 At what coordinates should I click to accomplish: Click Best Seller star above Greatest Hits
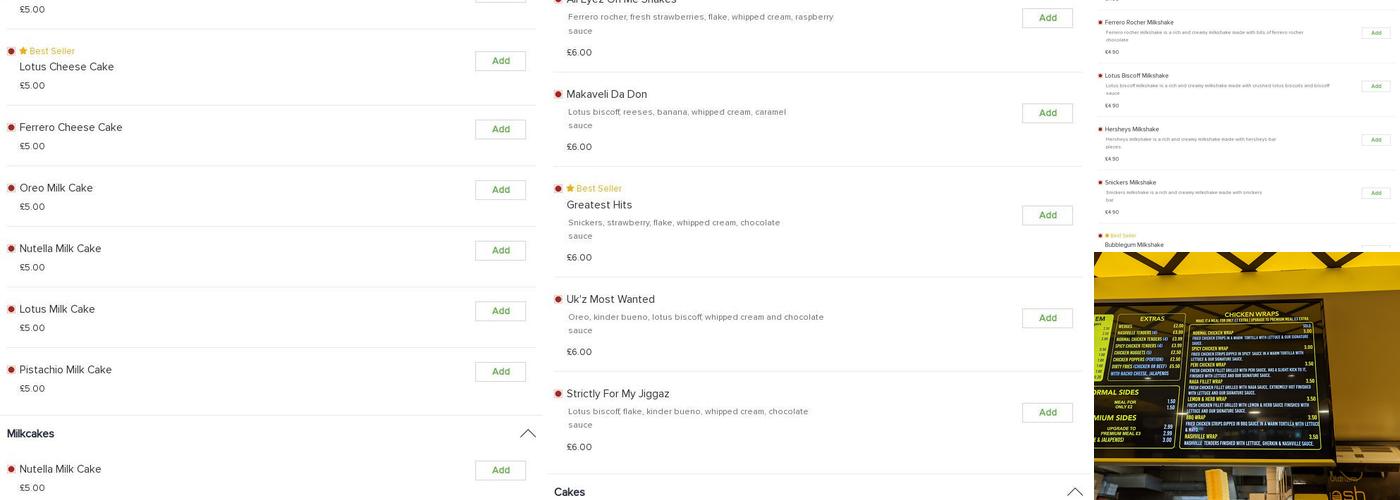coord(570,188)
